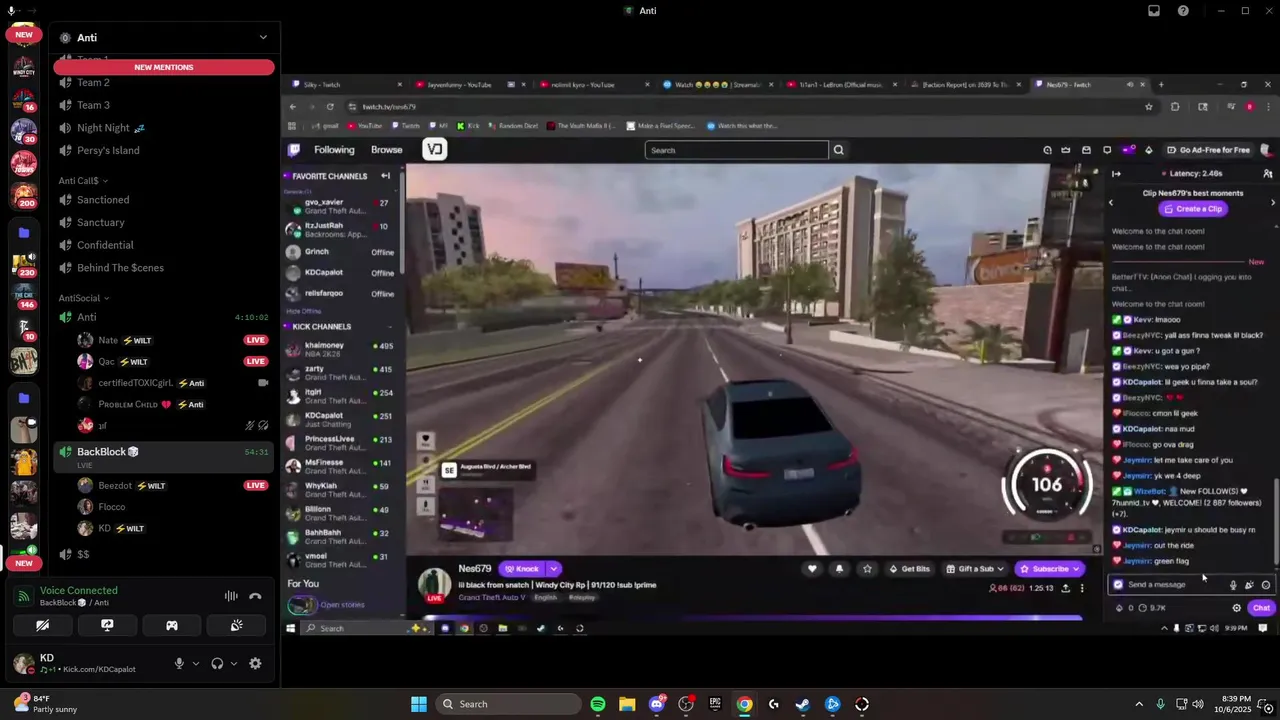Click Create a Clip button

tap(1192, 209)
